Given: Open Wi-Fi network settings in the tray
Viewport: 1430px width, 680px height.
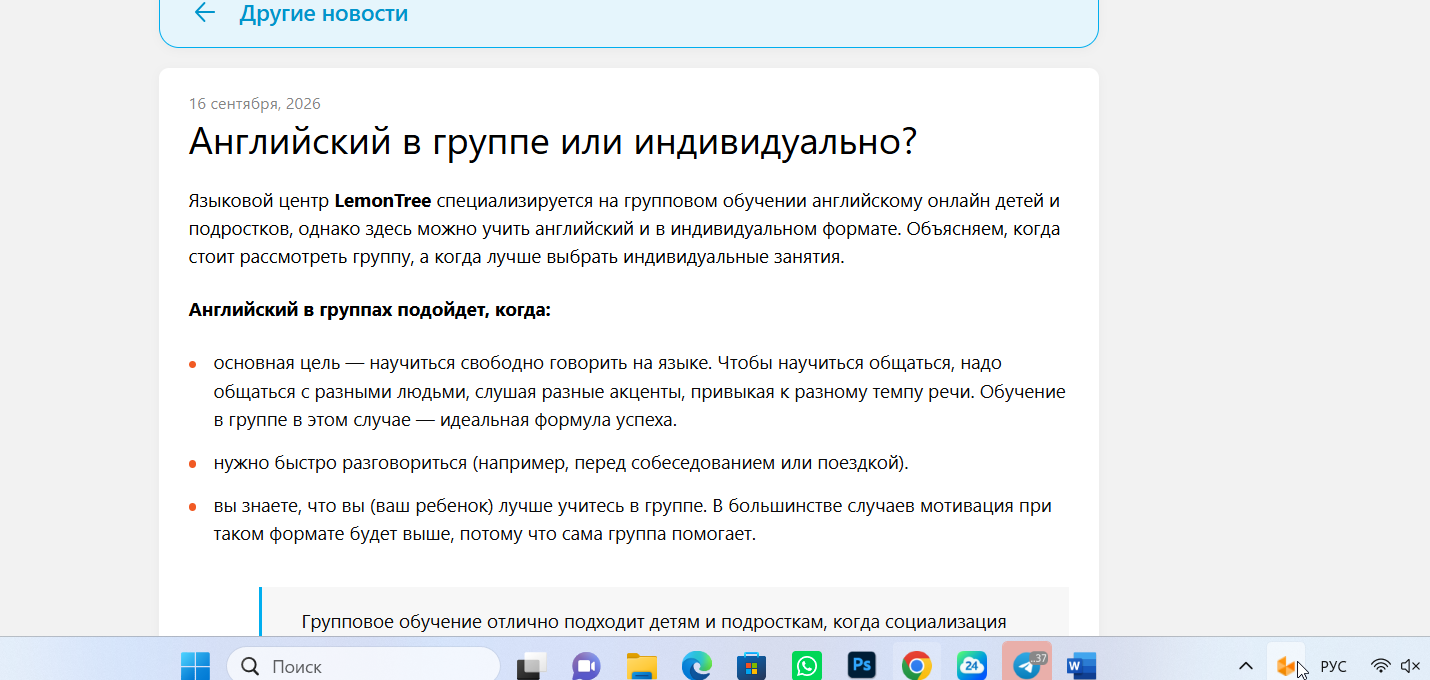Looking at the screenshot, I should click(1381, 666).
